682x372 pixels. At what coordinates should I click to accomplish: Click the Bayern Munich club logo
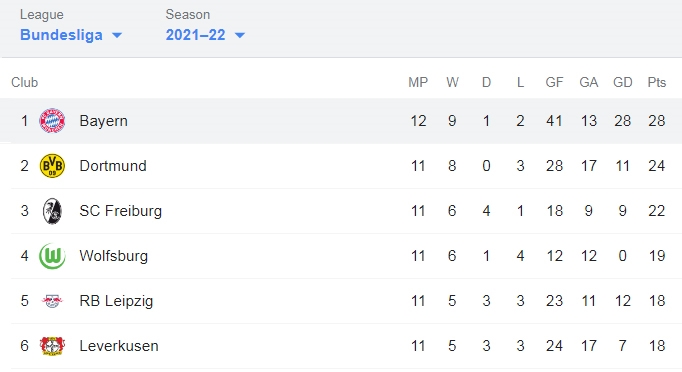point(52,121)
